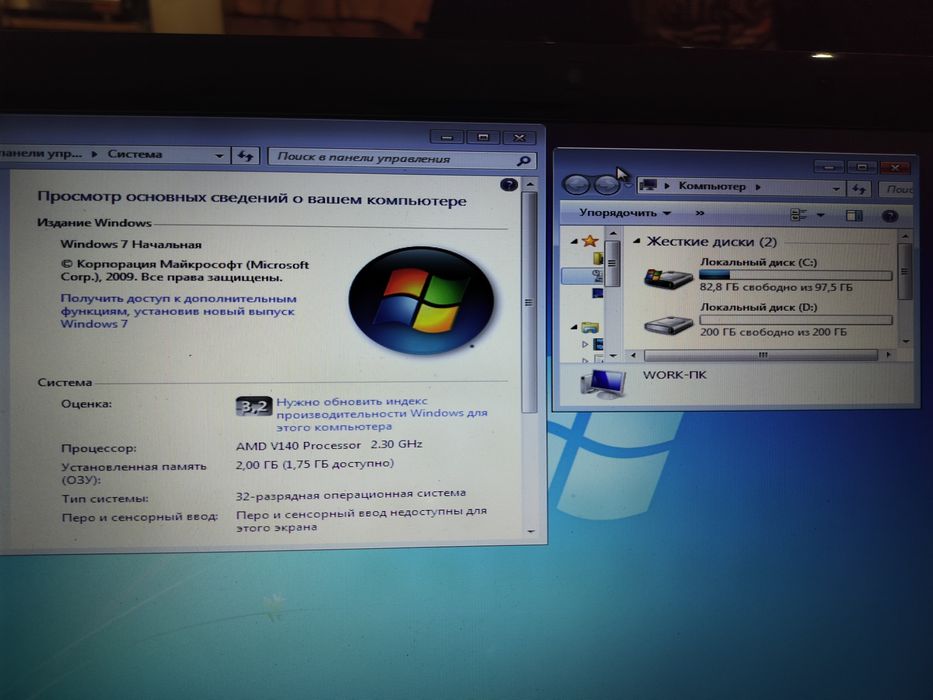The height and width of the screenshot is (700, 933).
Task: Open Explorer help question mark icon
Action: coord(890,216)
